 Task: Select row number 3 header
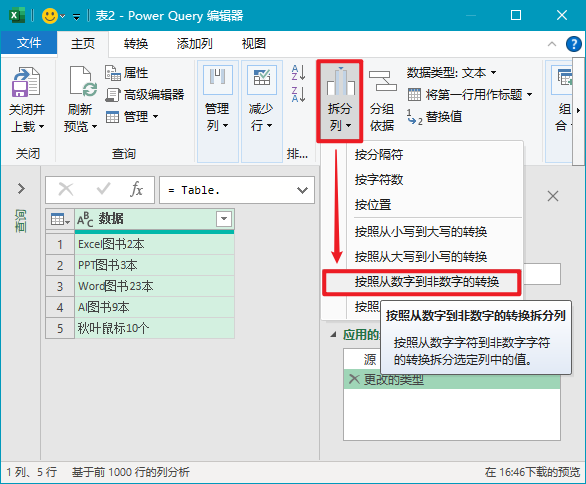(60, 286)
